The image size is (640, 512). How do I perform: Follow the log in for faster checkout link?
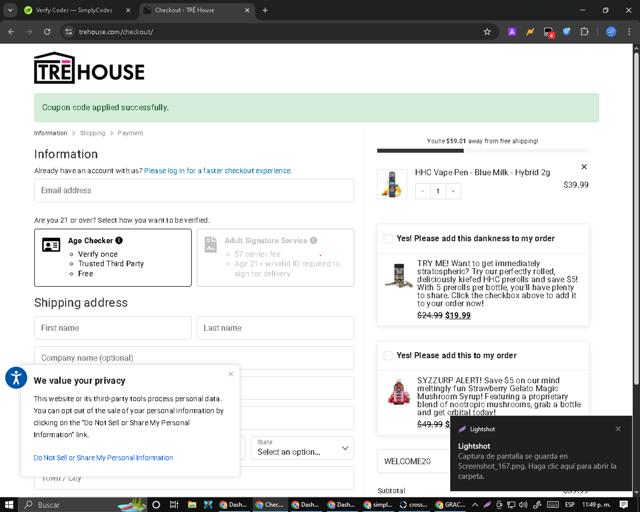coord(218,171)
